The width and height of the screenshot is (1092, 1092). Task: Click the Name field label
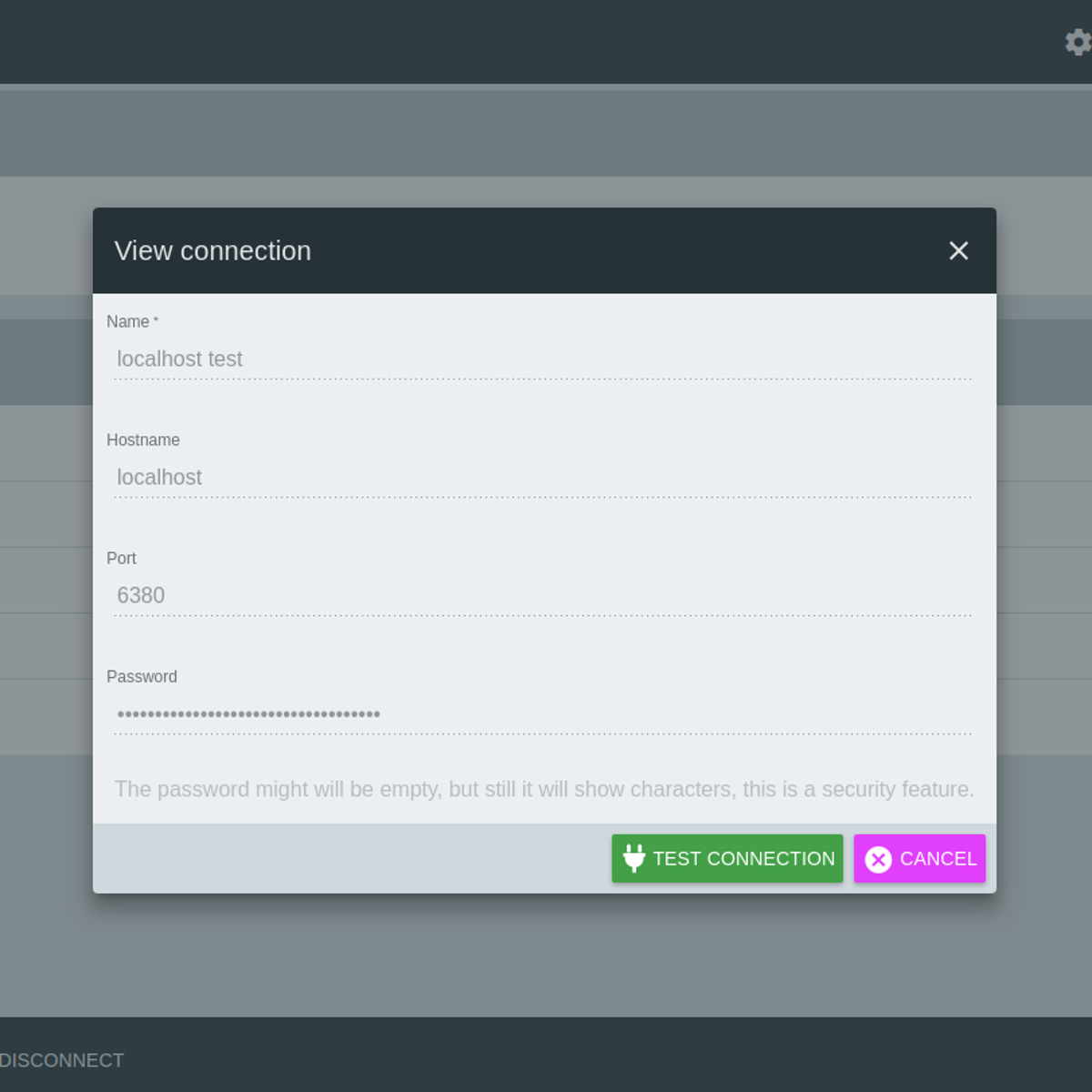pos(128,322)
